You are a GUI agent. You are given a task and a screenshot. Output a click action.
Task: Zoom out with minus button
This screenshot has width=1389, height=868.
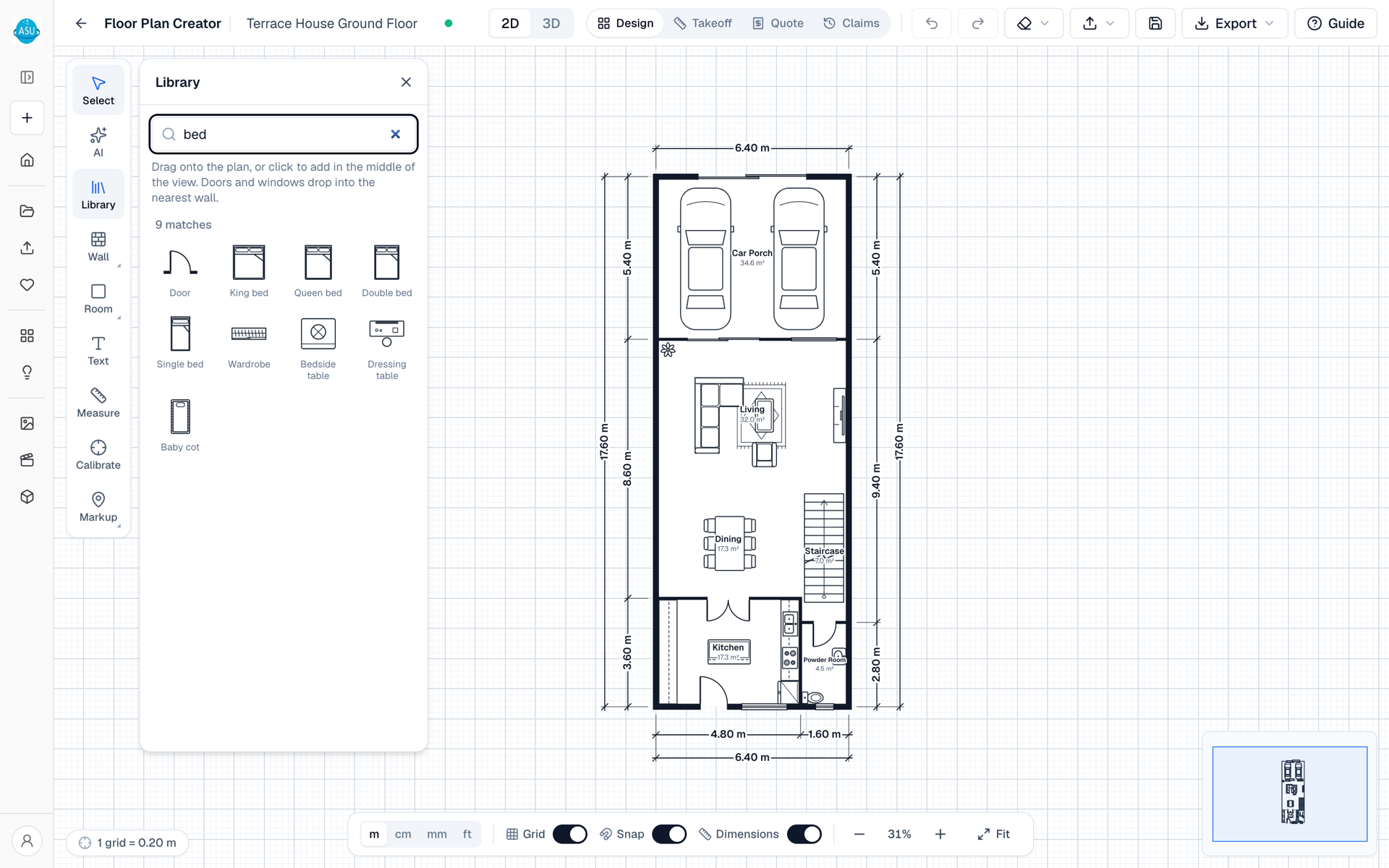coord(859,834)
